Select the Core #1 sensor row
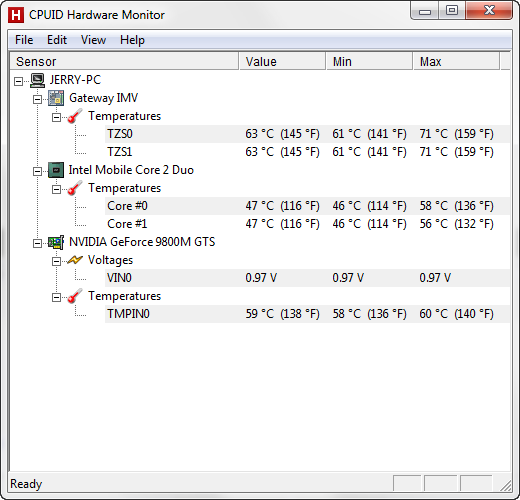Image resolution: width=520 pixels, height=500 pixels. pos(307,224)
